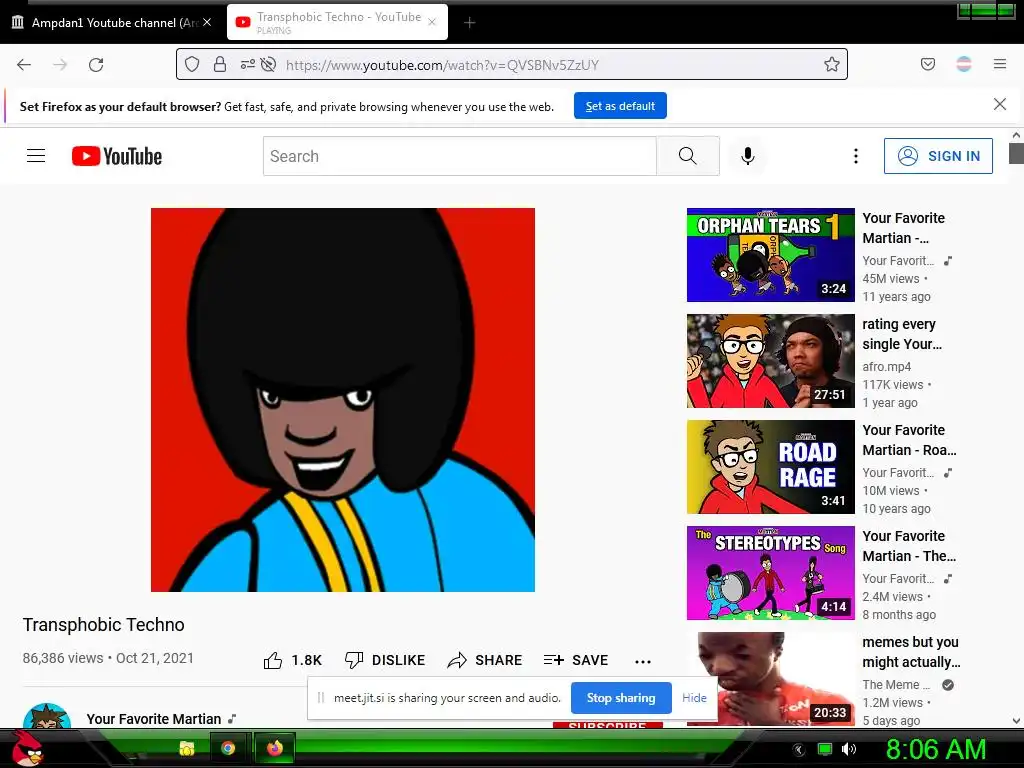Open more actions ellipsis under video
This screenshot has height=768, width=1024.
[643, 661]
